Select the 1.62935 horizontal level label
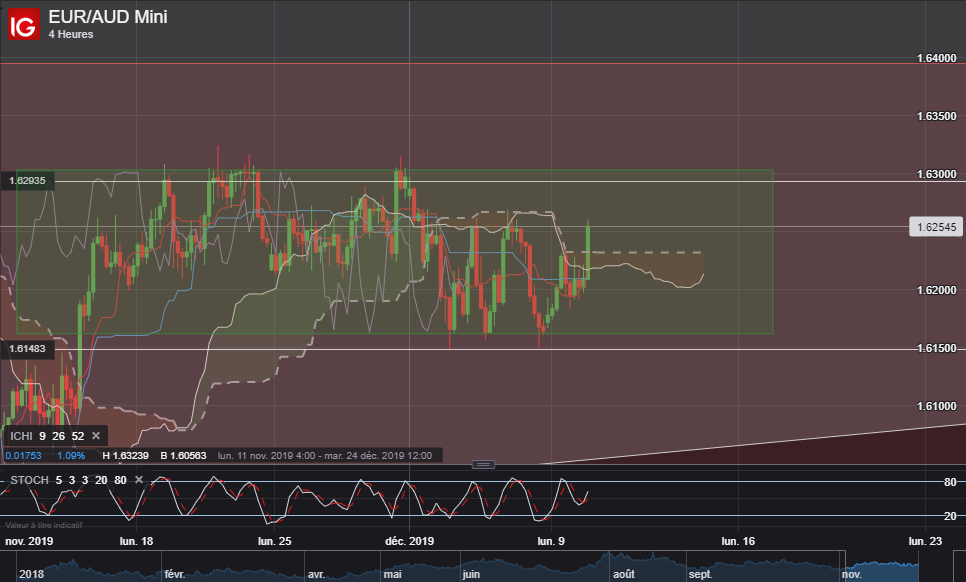Viewport: 966px width, 582px height. [x=30, y=181]
